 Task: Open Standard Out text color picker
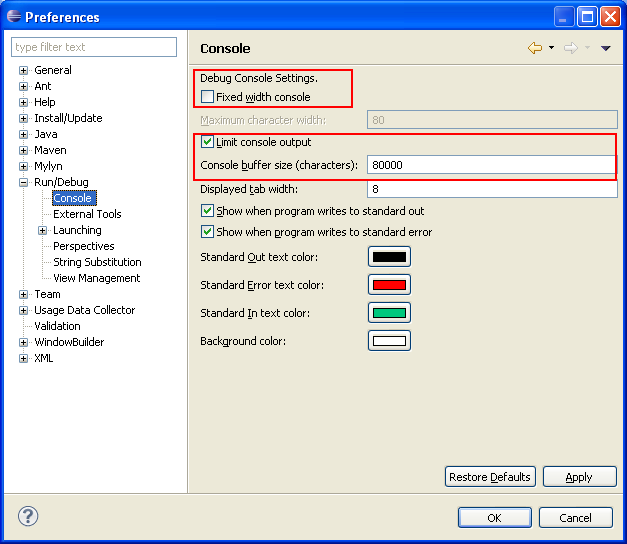389,256
